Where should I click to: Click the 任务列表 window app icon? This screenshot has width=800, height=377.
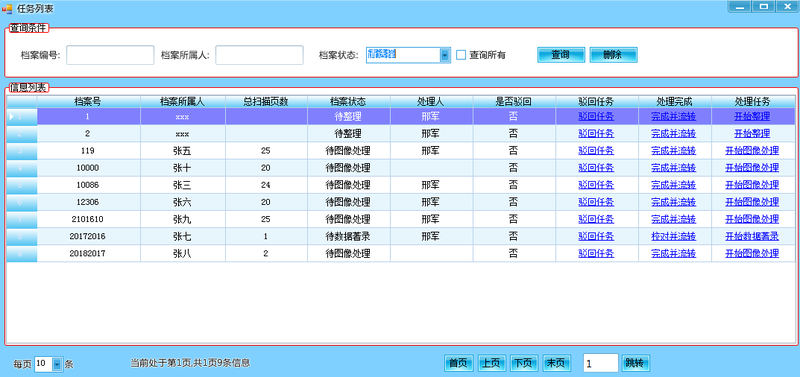7,8
